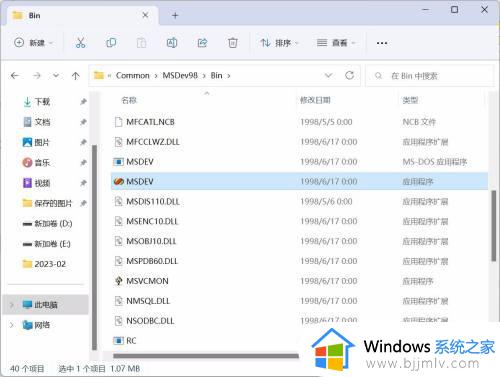
Task: Maximize the File Explorer window
Action: click(x=454, y=10)
